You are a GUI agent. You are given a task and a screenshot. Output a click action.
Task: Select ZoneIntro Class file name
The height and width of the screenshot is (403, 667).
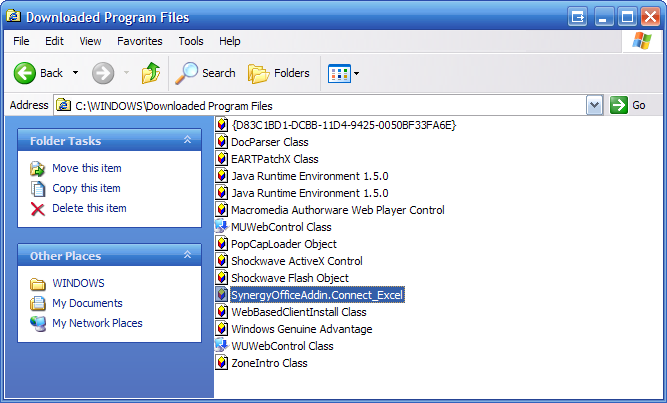tap(269, 363)
